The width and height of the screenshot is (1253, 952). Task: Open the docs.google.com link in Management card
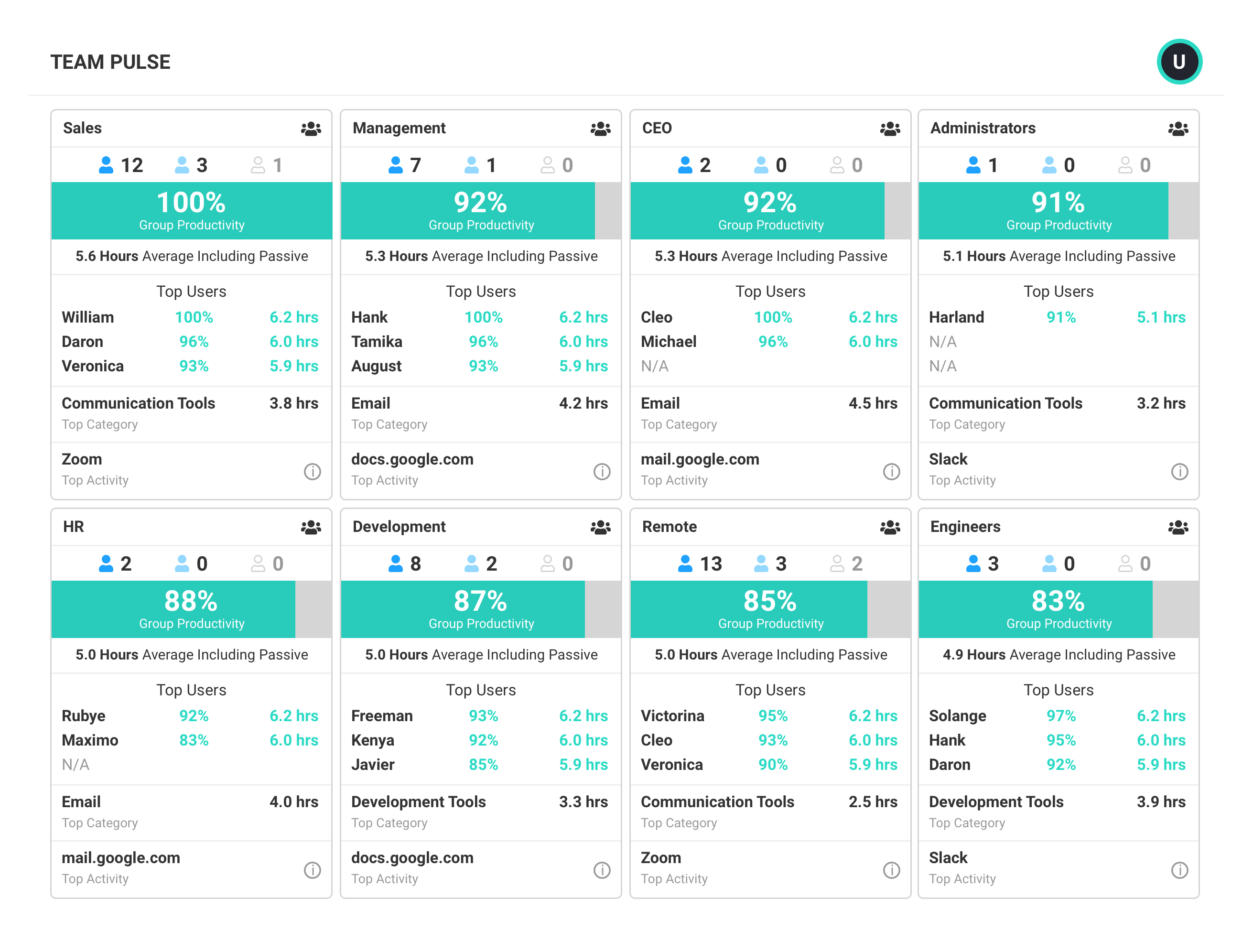click(412, 459)
